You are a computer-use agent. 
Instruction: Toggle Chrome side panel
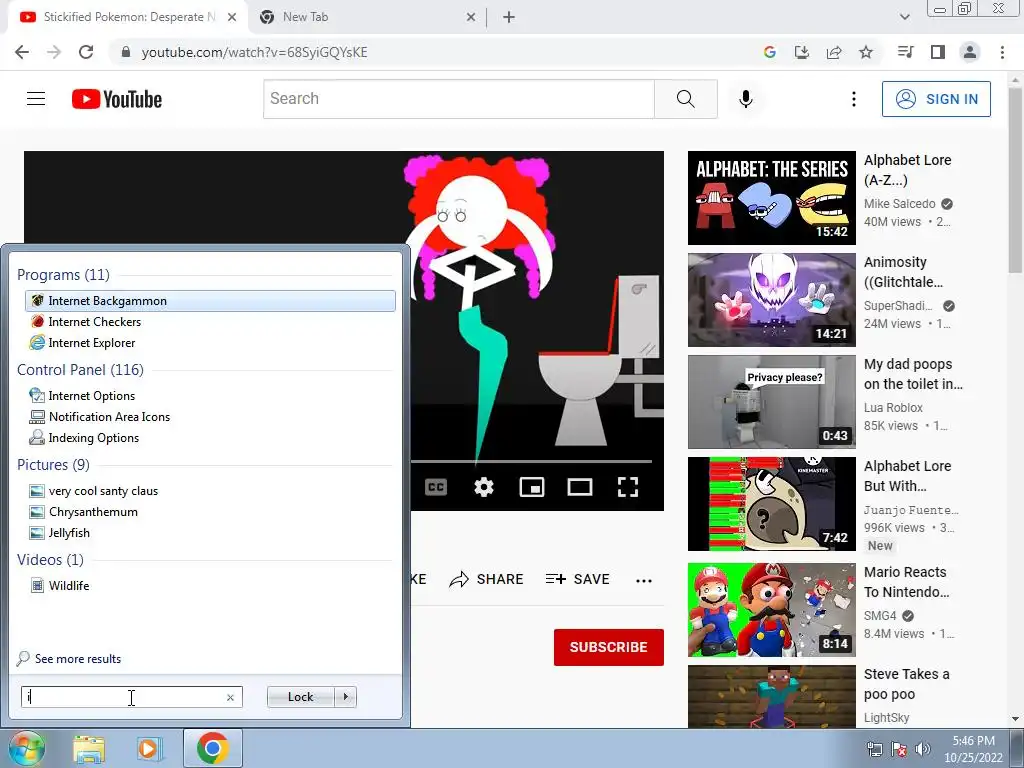(x=938, y=52)
